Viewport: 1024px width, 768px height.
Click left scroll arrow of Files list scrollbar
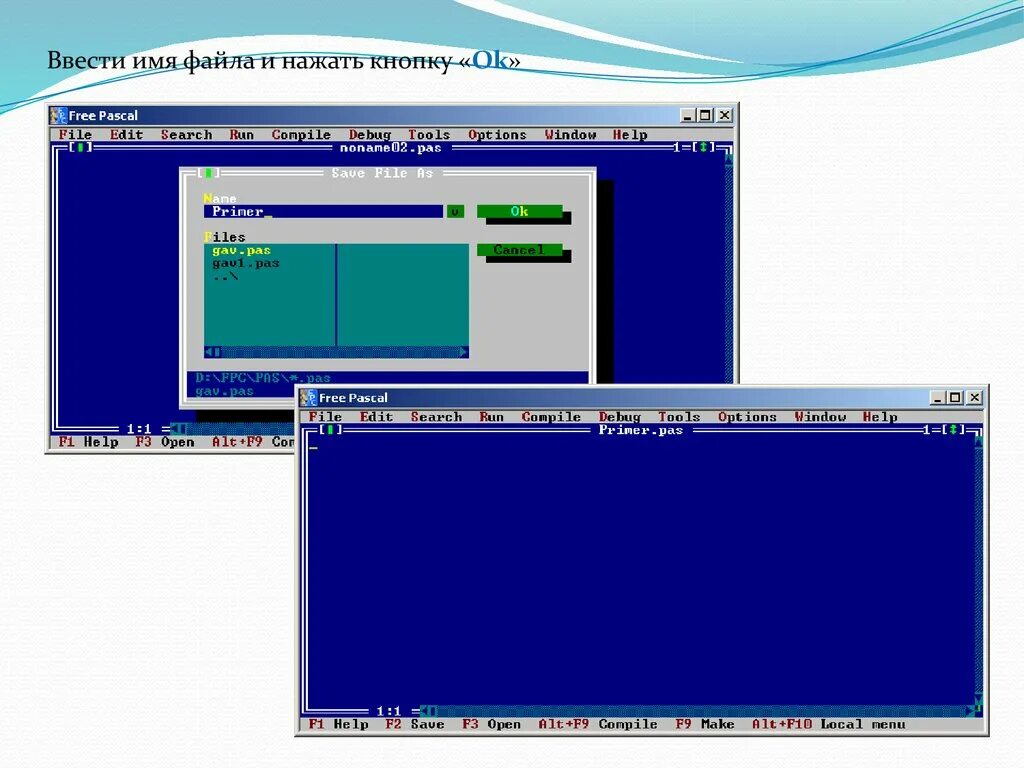[209, 352]
